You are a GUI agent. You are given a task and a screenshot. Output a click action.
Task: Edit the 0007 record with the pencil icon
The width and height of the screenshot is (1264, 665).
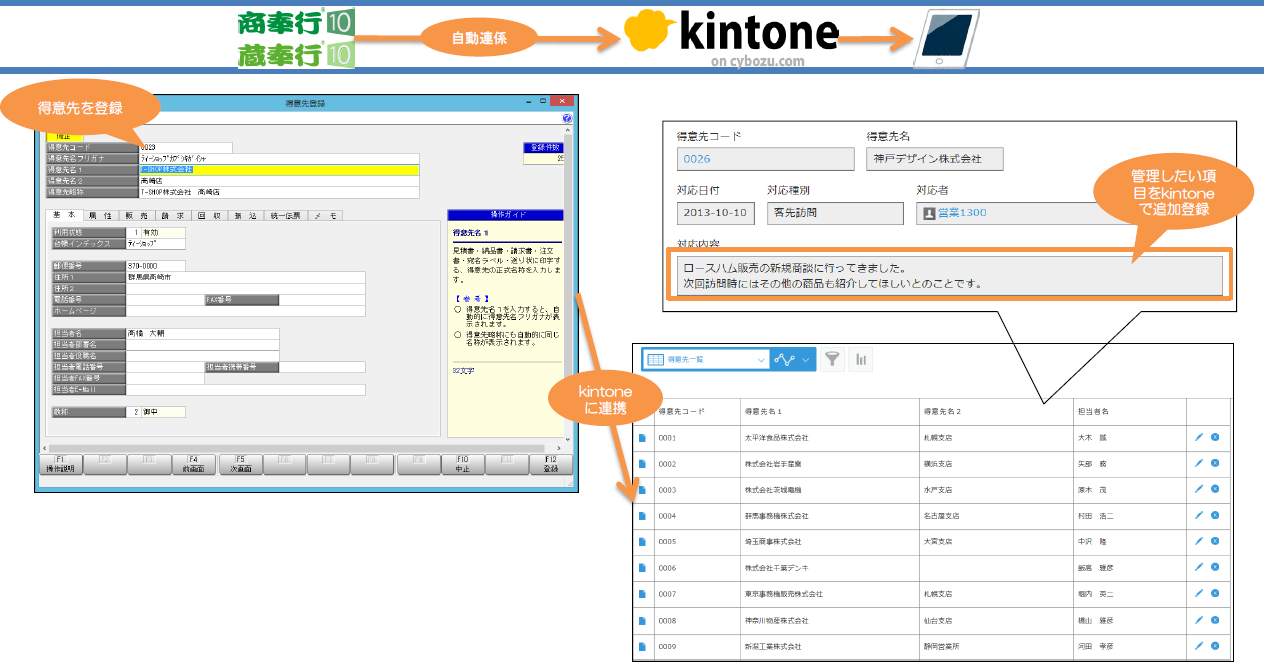tap(1199, 593)
